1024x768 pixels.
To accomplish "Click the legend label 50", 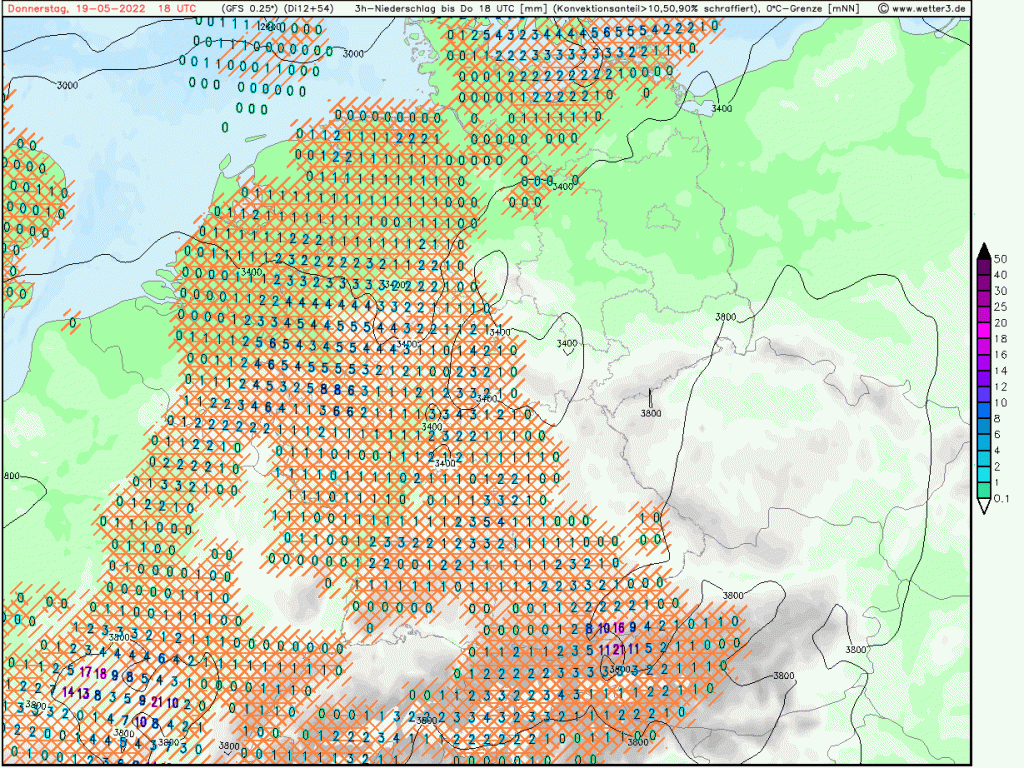I will click(x=1000, y=259).
